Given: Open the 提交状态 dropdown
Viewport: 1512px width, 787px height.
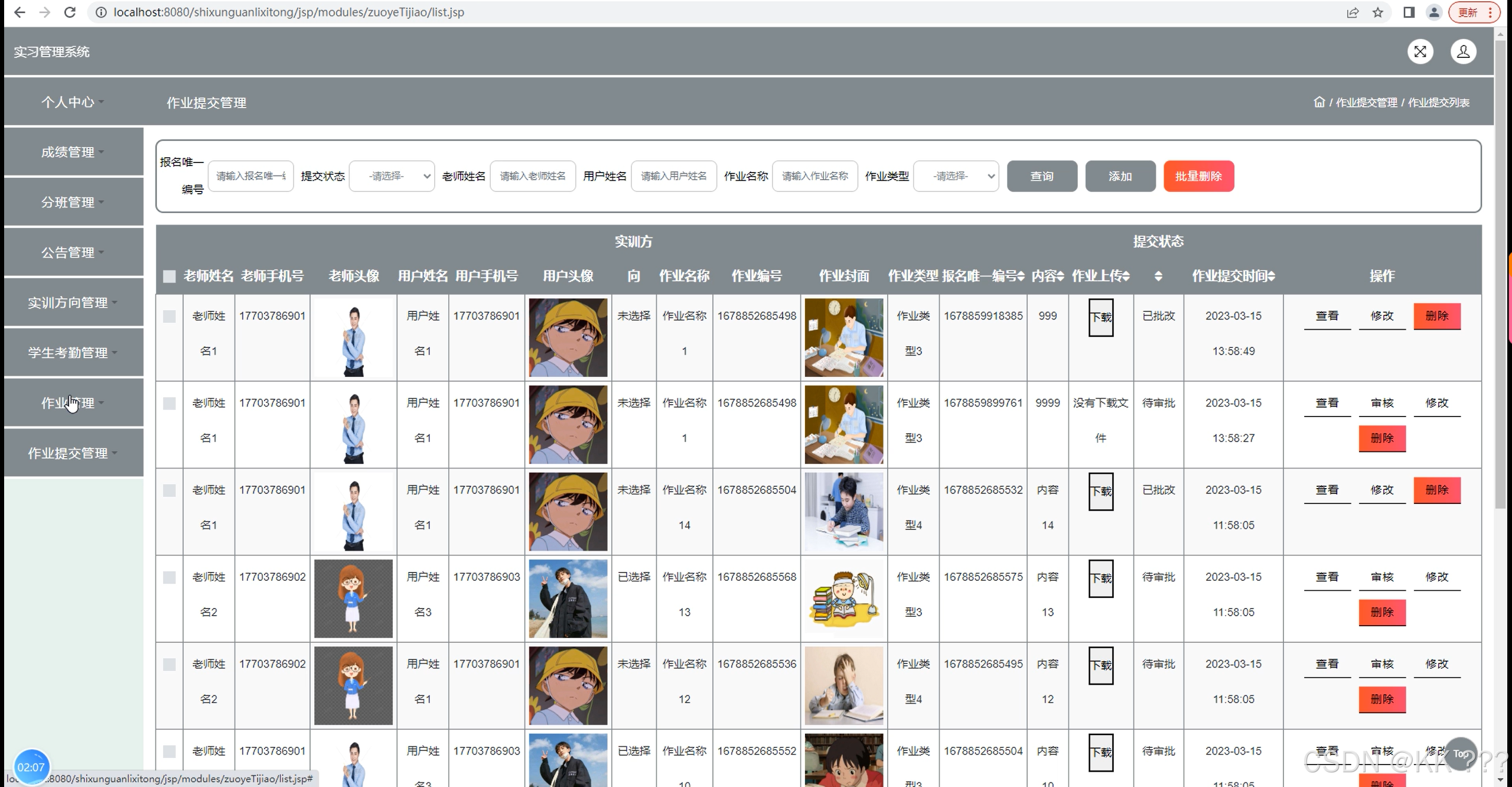Looking at the screenshot, I should click(x=392, y=175).
